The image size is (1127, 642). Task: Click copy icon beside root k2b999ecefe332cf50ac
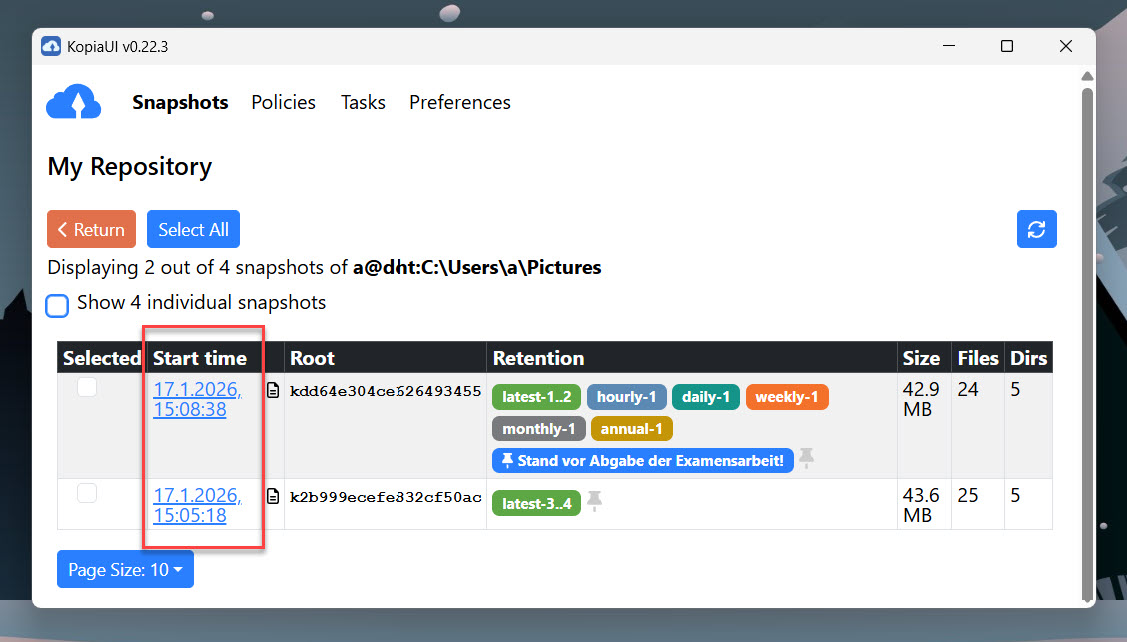(273, 497)
